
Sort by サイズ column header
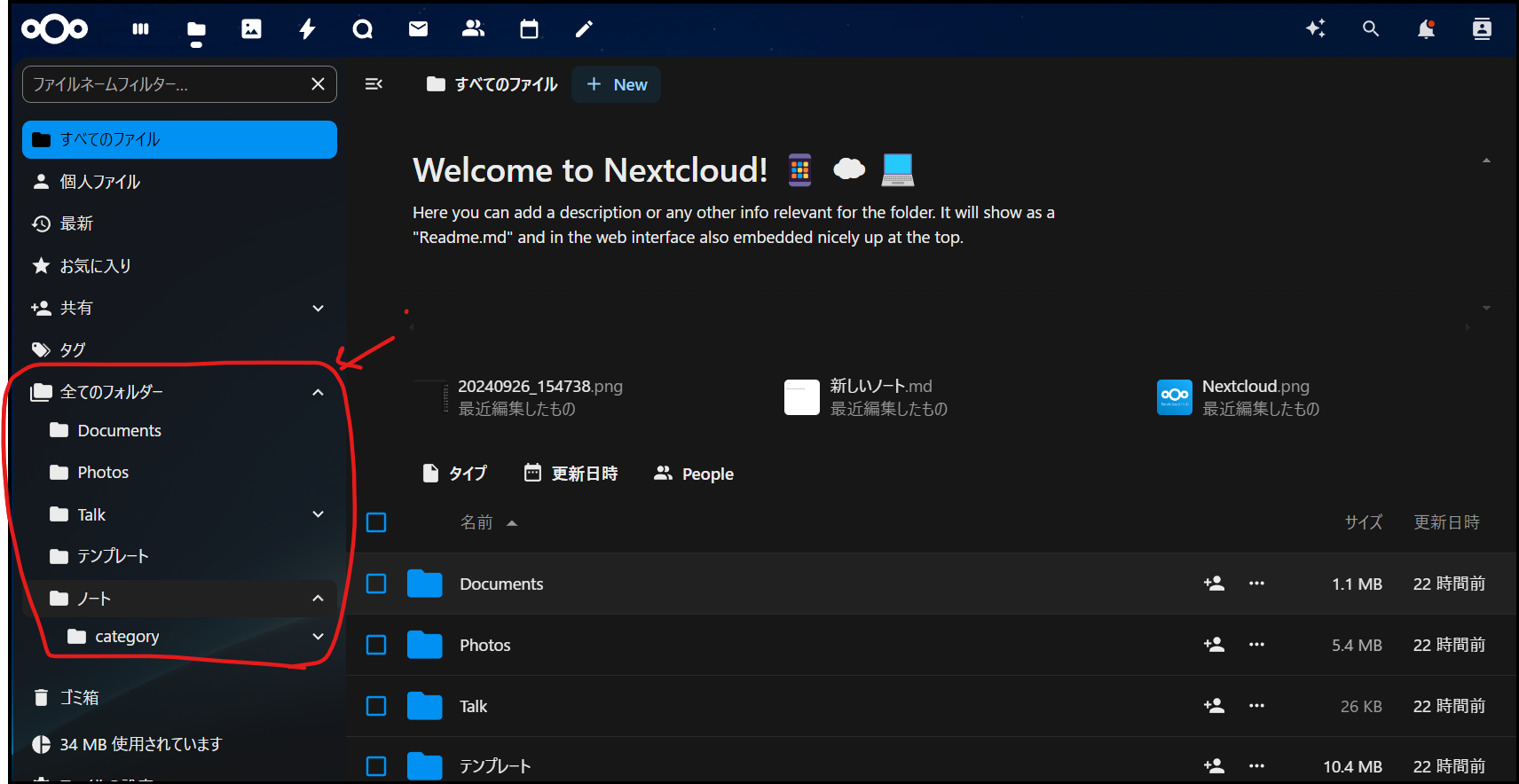point(1364,522)
